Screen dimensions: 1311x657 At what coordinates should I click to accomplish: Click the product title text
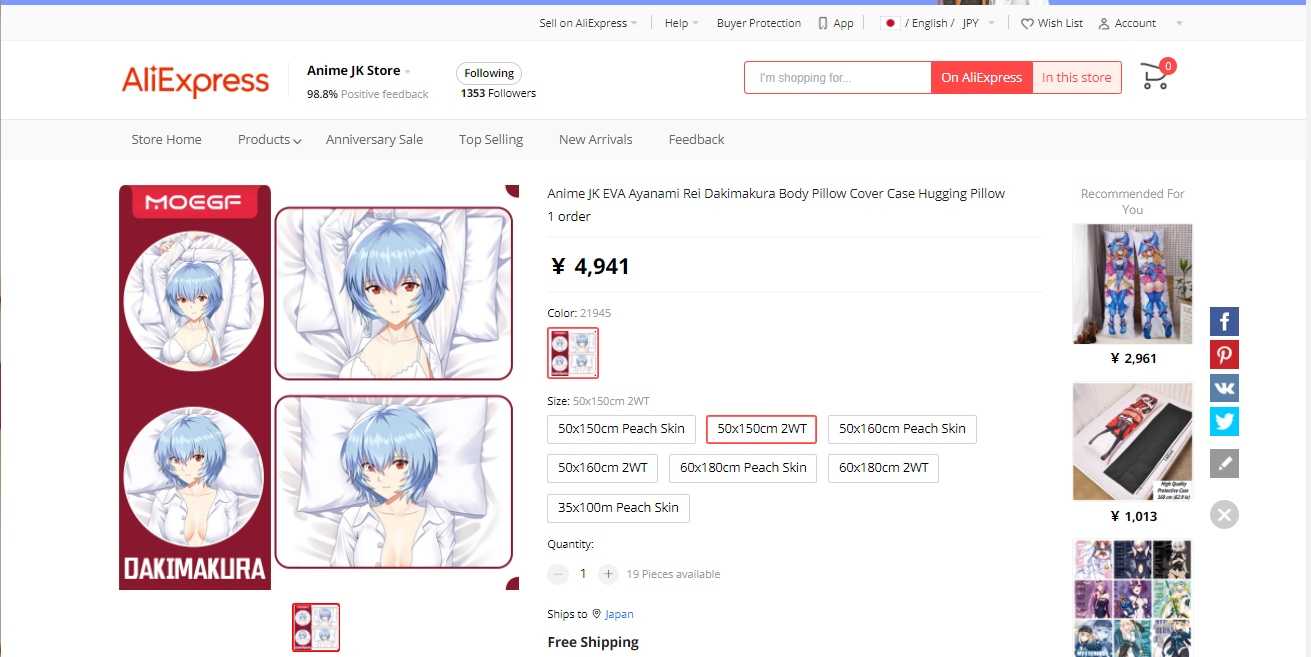point(776,194)
